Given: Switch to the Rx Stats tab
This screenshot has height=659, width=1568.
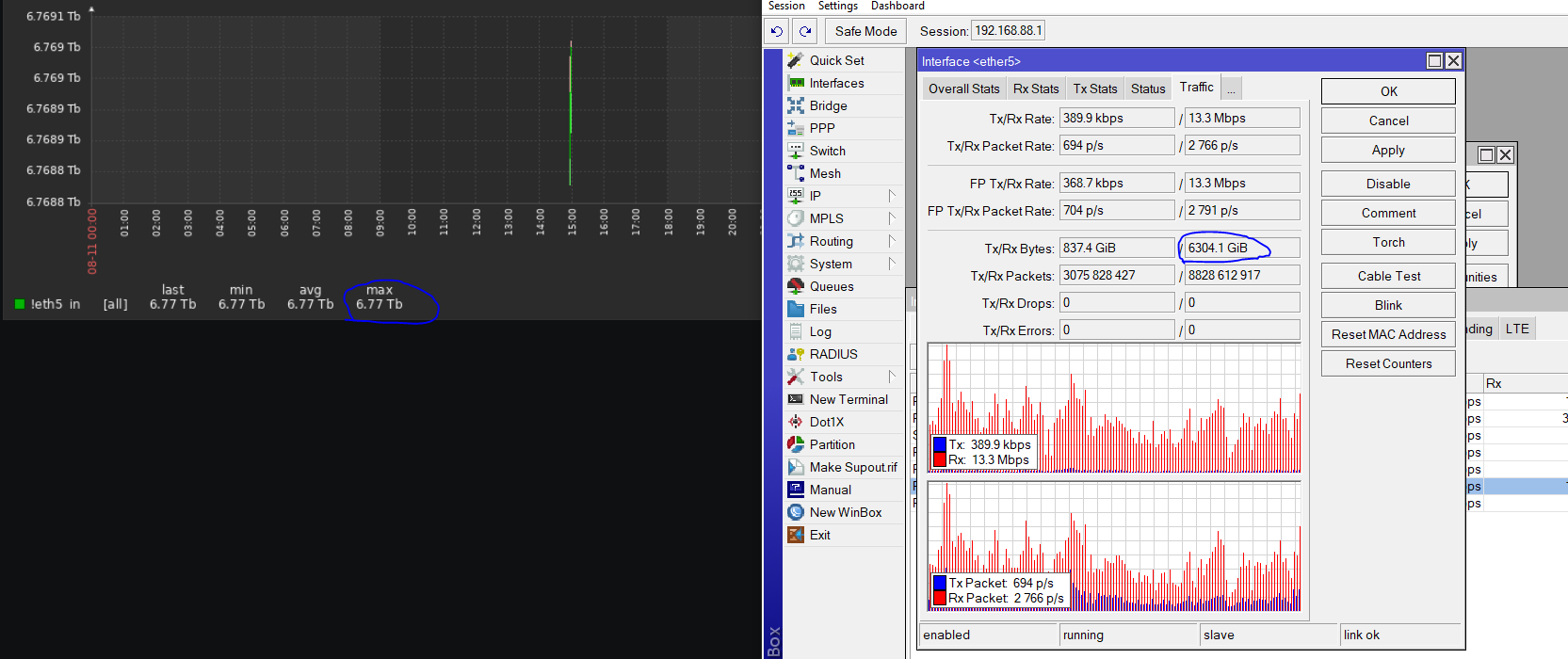Looking at the screenshot, I should 1036,88.
